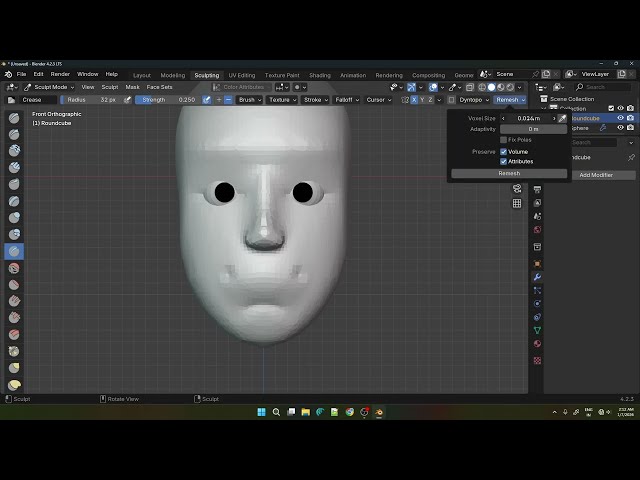Select the Scrape brush tool
Viewport: 640px width, 480px height.
point(14,318)
